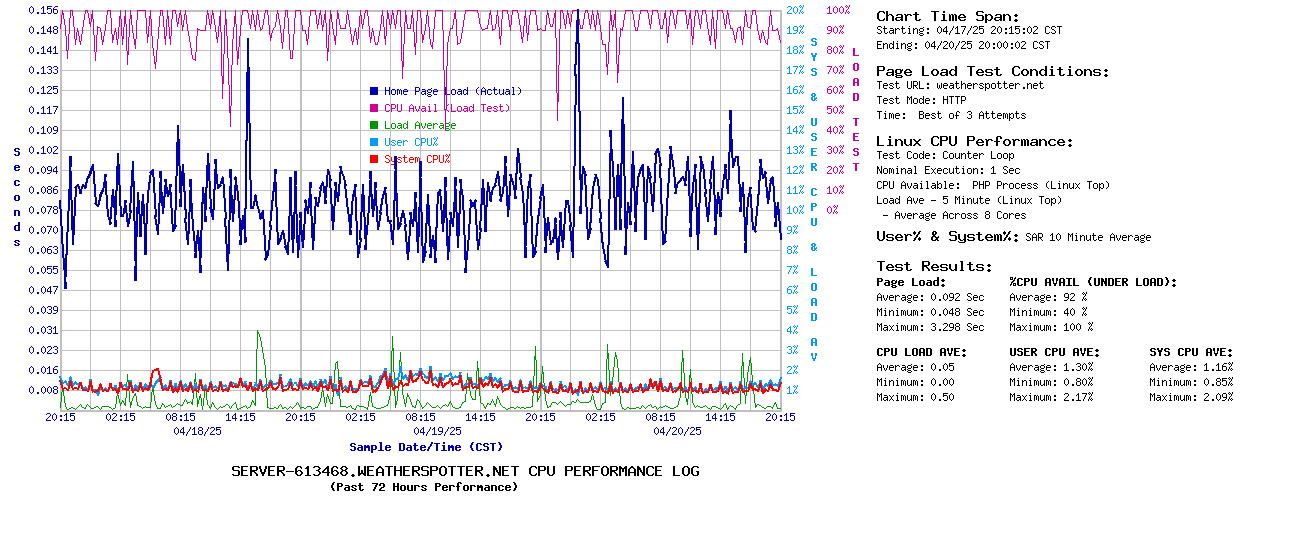Click the Page Load maximum 3.298 Sec value
Screen dimensions: 1300x550
pyautogui.click(x=957, y=327)
